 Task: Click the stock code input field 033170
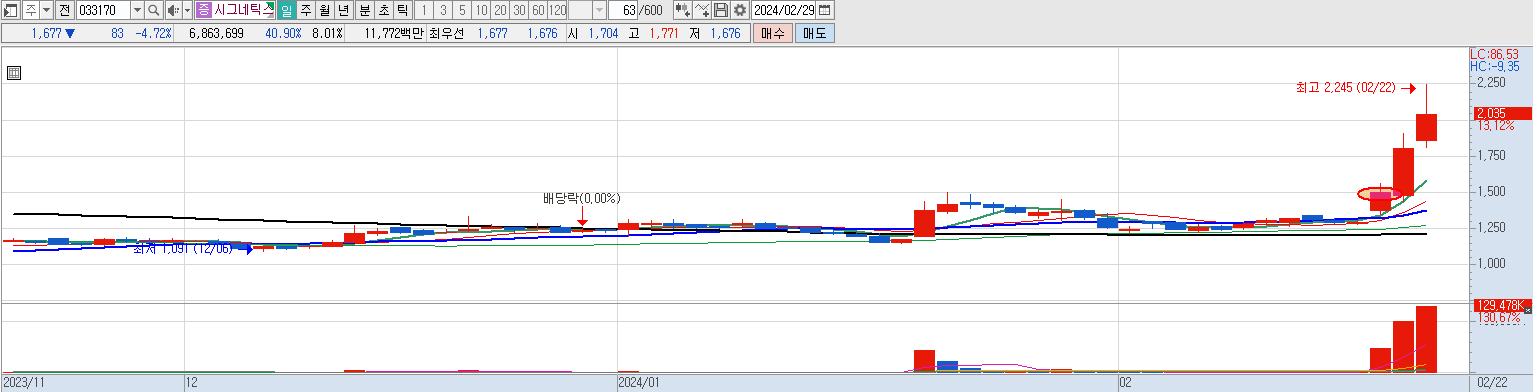[x=103, y=10]
